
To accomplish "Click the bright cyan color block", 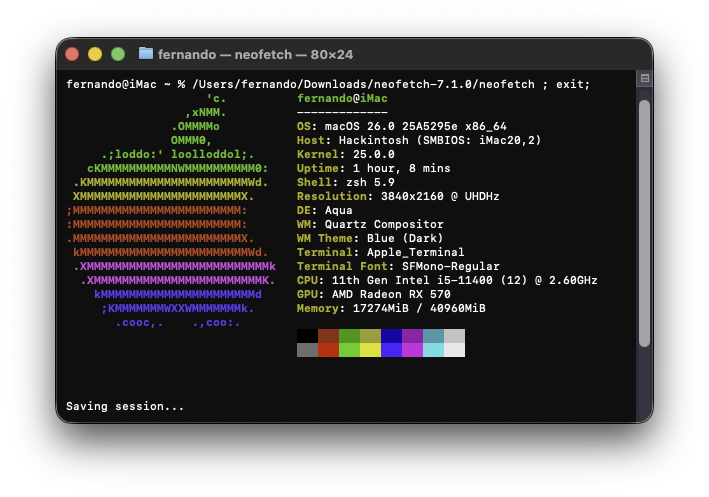I will 434,350.
